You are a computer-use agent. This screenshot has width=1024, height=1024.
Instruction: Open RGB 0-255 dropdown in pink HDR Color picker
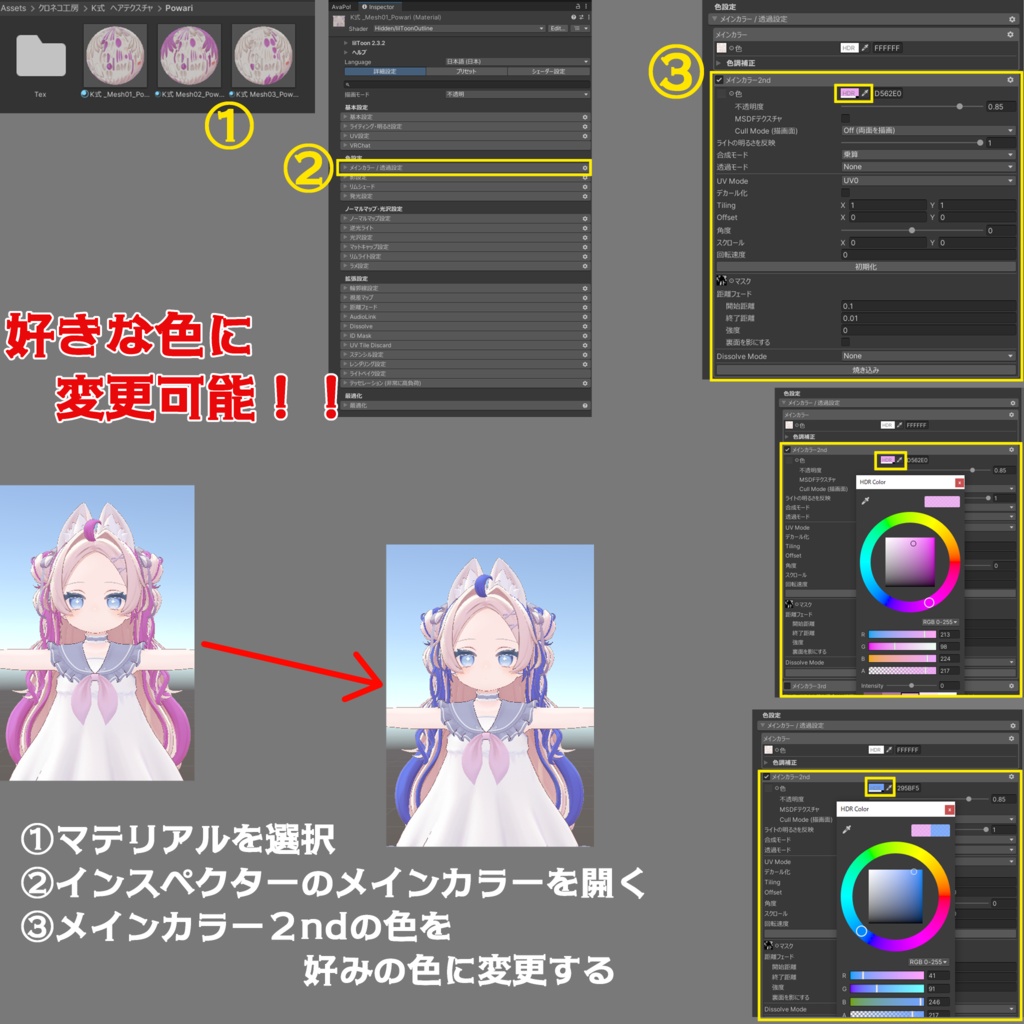tap(940, 622)
